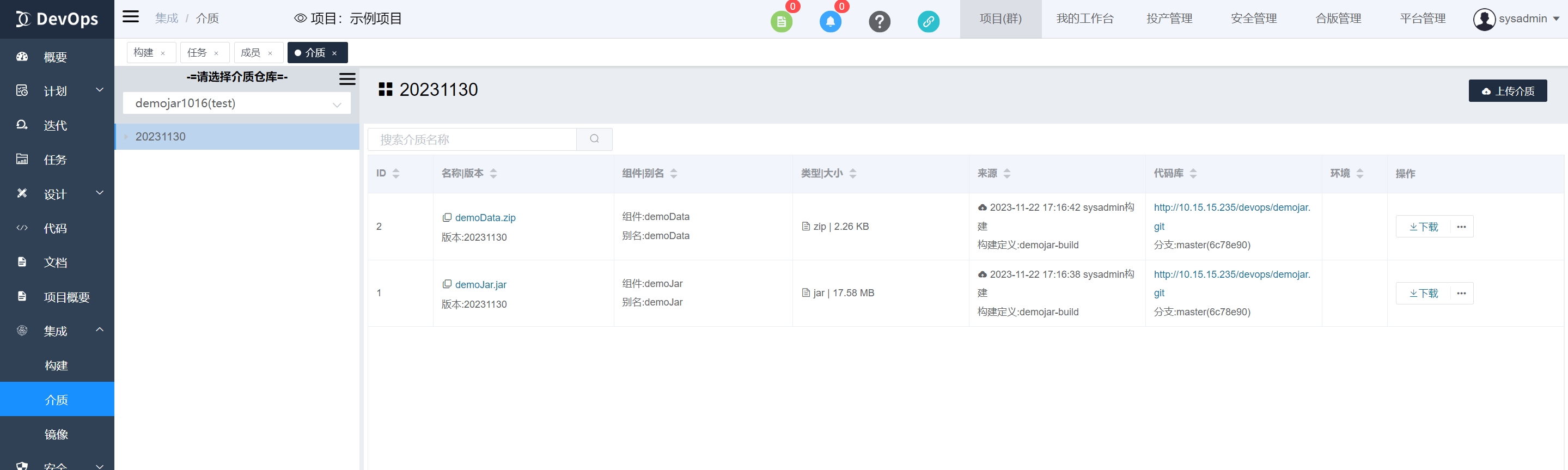Focus the 搜索介质名称 search field

coord(472,140)
